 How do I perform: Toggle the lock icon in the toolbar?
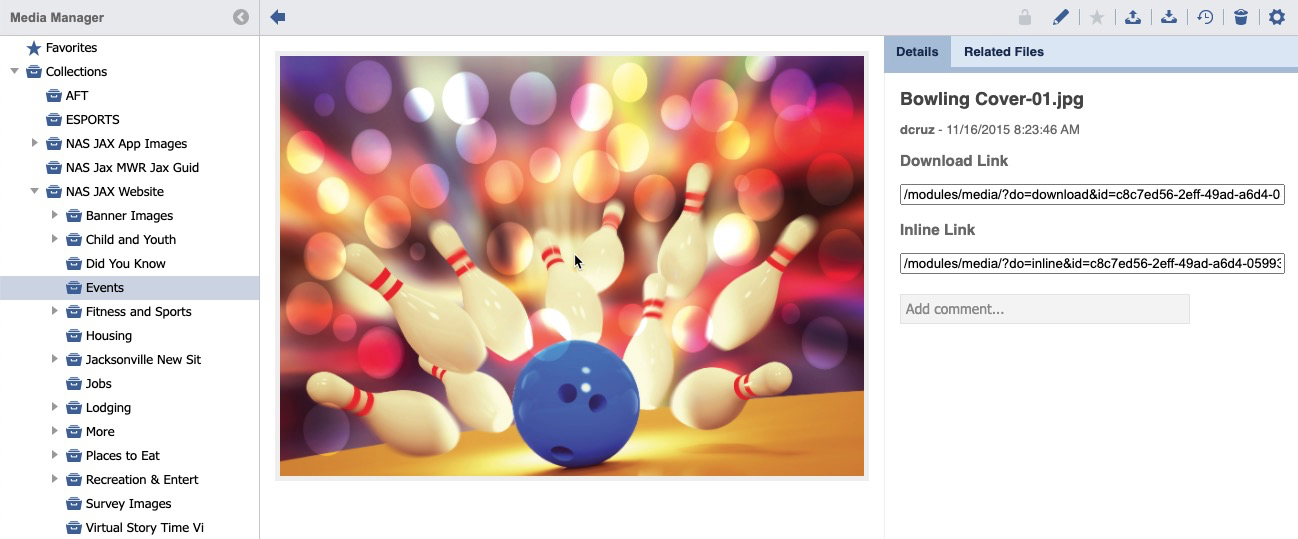tap(1024, 17)
